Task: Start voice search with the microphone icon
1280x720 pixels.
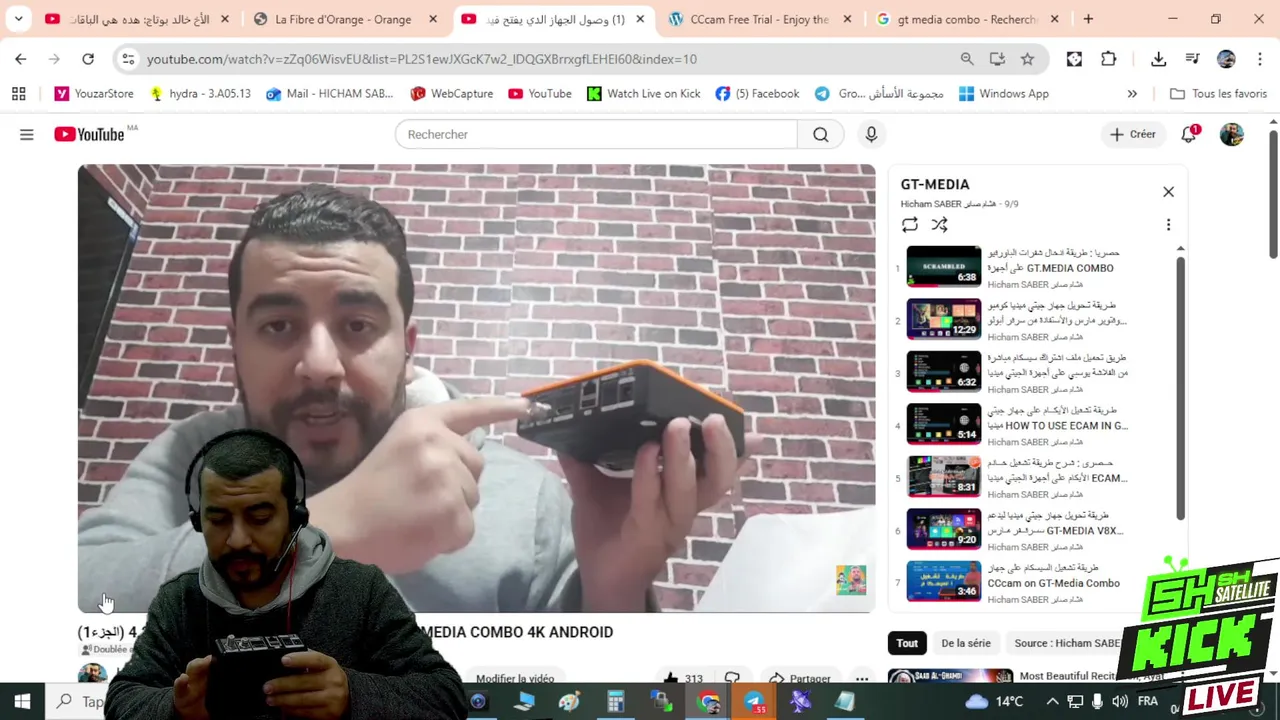Action: (871, 134)
